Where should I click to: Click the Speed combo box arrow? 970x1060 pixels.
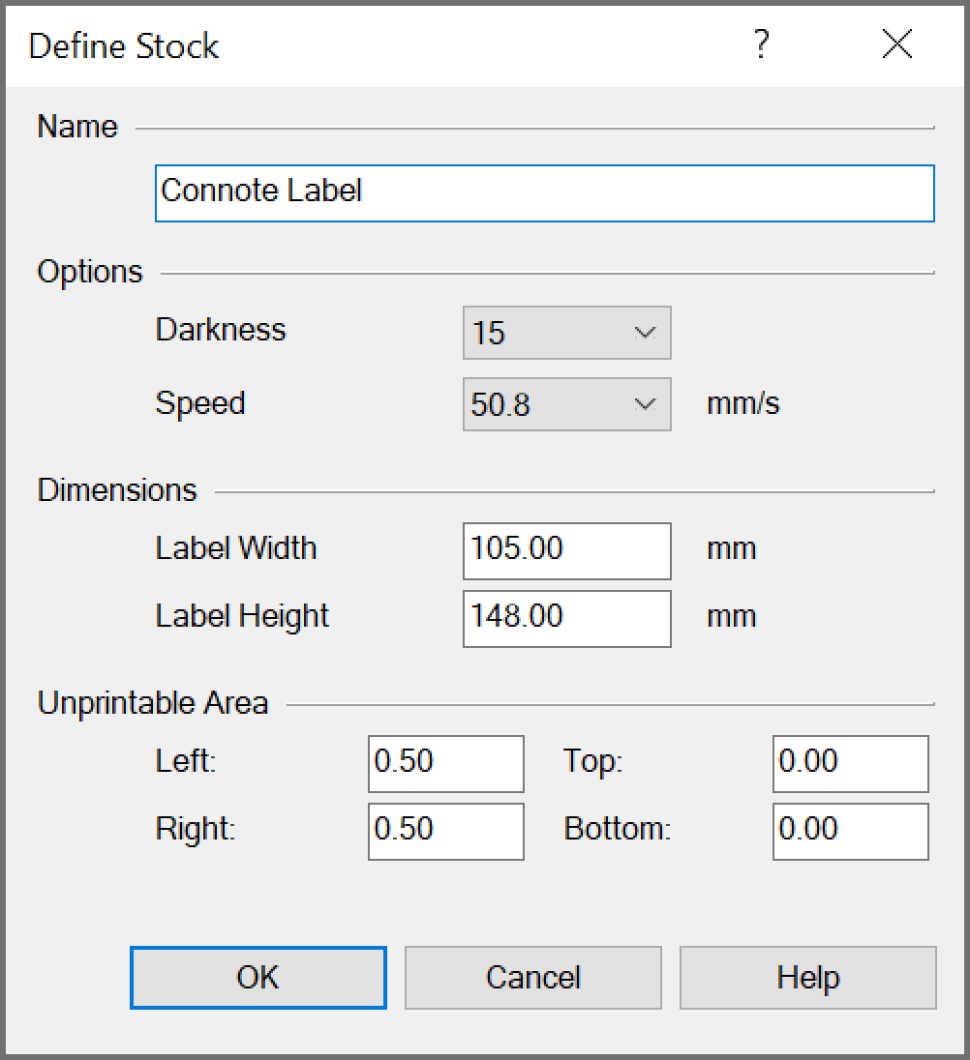(x=646, y=404)
